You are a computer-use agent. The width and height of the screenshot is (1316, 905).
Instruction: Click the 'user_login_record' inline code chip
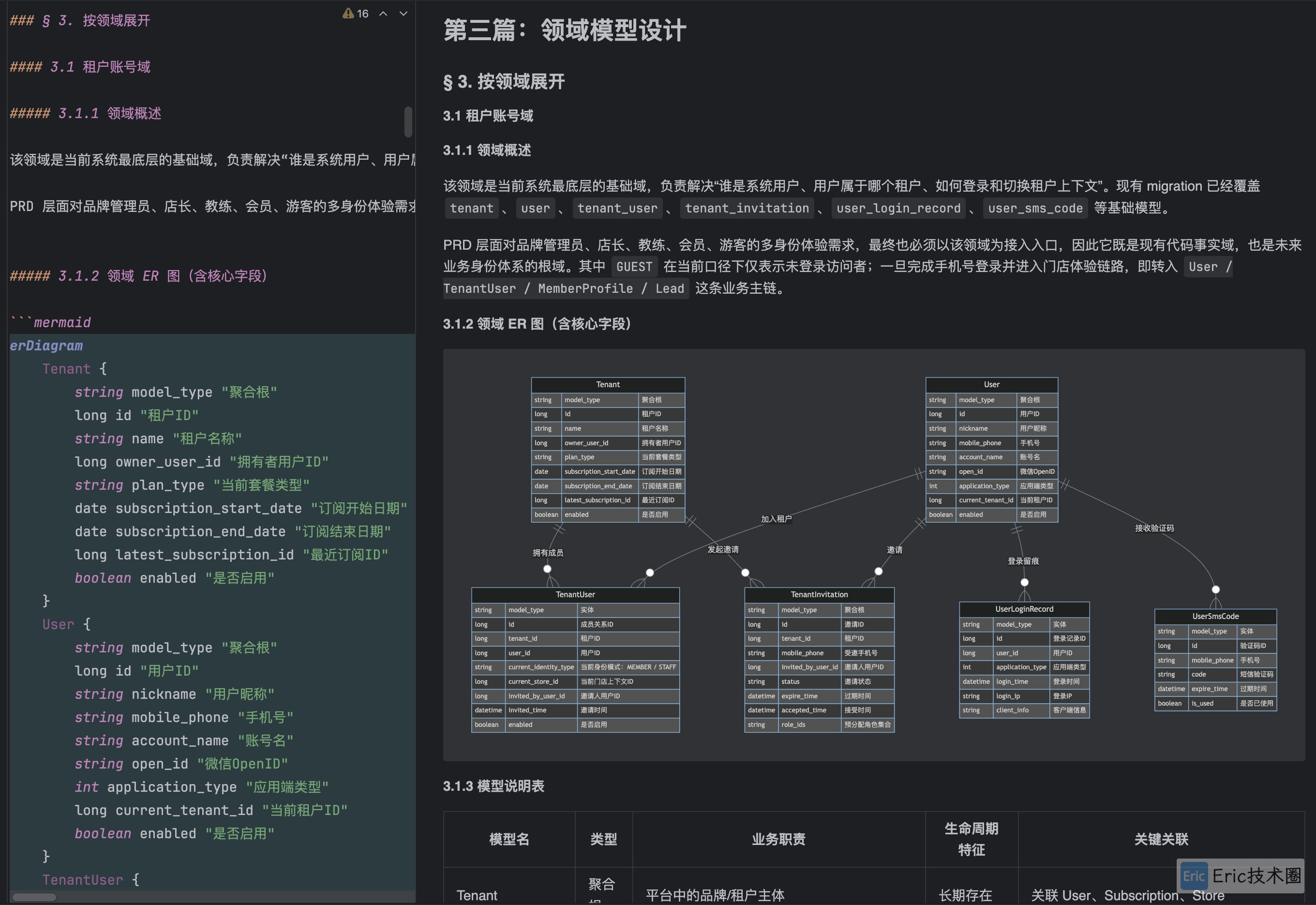click(x=898, y=209)
